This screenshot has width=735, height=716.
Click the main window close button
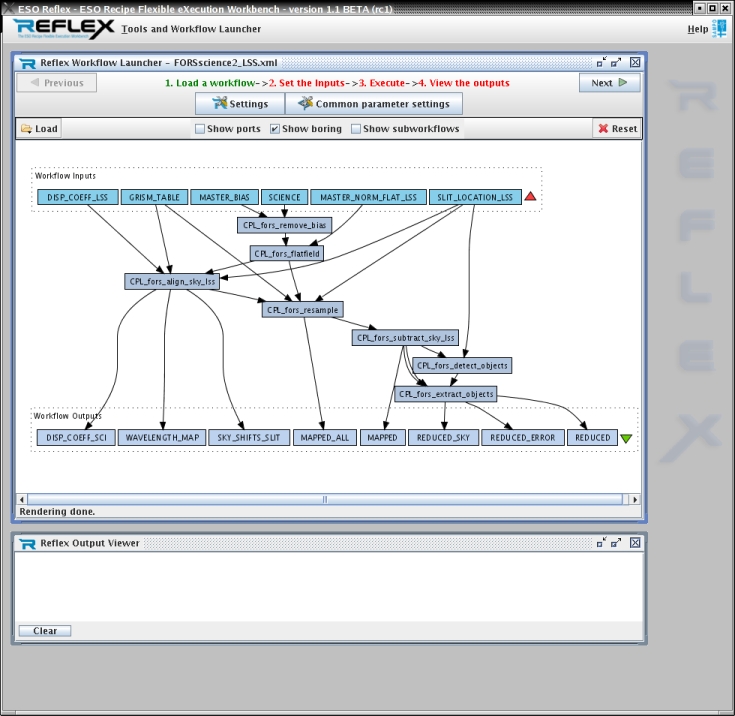[x=725, y=8]
